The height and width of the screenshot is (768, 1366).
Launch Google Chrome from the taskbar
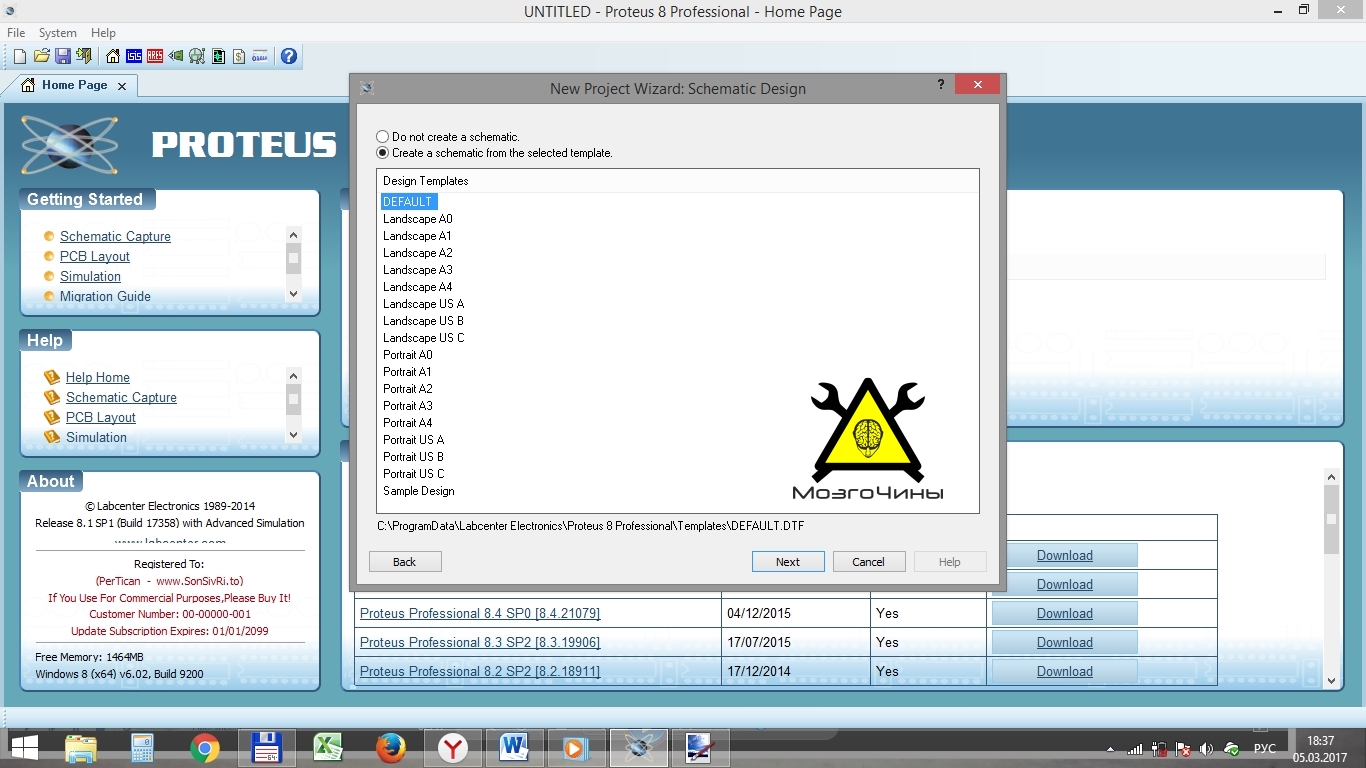click(204, 747)
